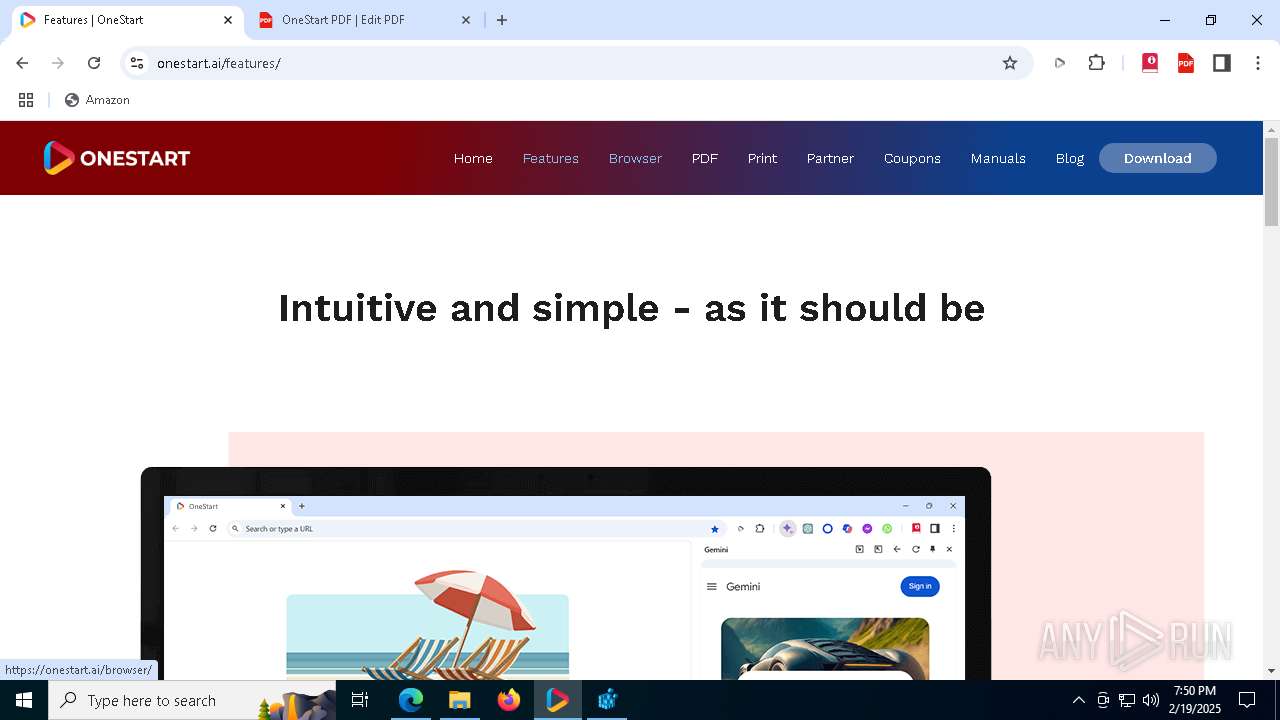Toggle the side panel icon
Viewport: 1280px width, 720px height.
pyautogui.click(x=1222, y=63)
